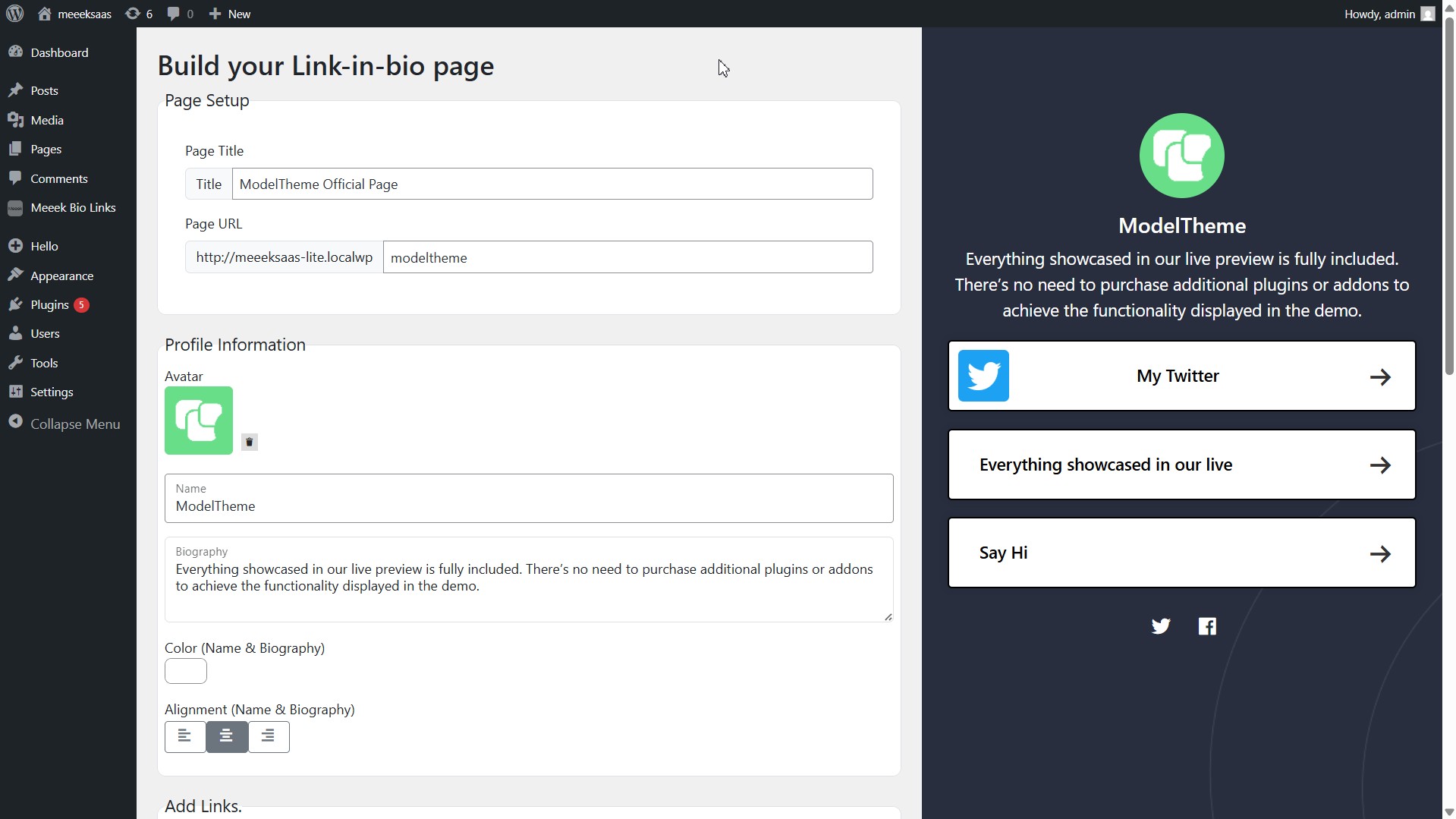Click the page vertical scrollbar
This screenshot has height=819, width=1456.
pyautogui.click(x=1448, y=197)
